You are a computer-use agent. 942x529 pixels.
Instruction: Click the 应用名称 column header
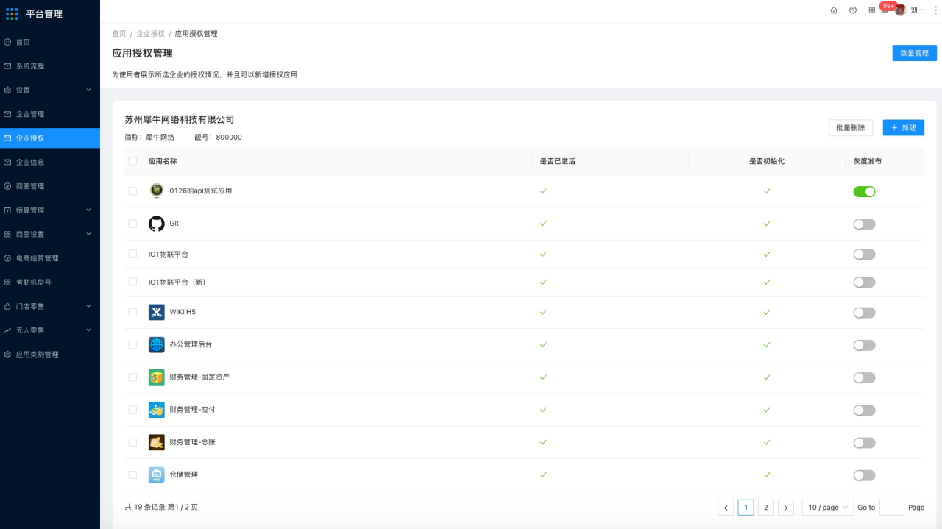coord(163,161)
